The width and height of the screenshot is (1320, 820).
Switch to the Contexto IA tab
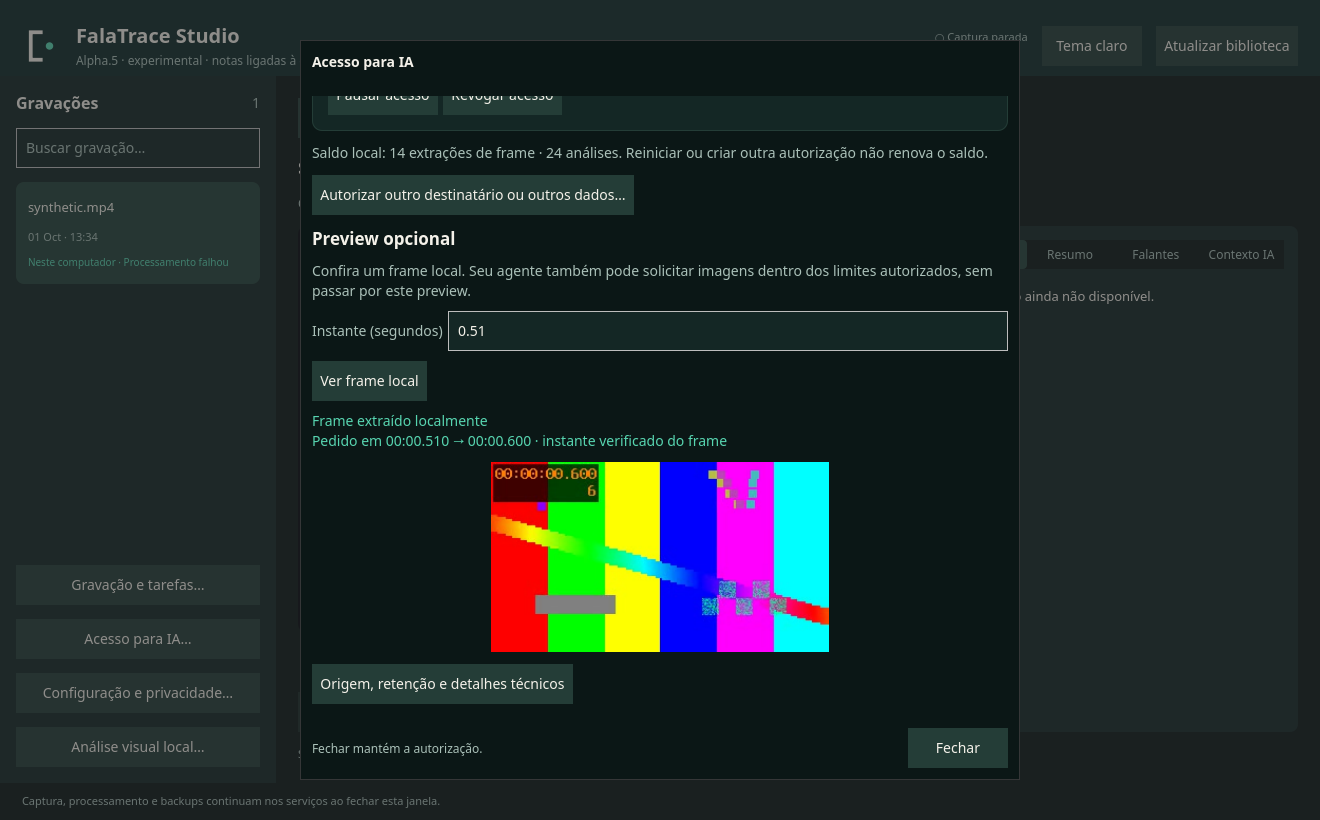click(x=1241, y=255)
